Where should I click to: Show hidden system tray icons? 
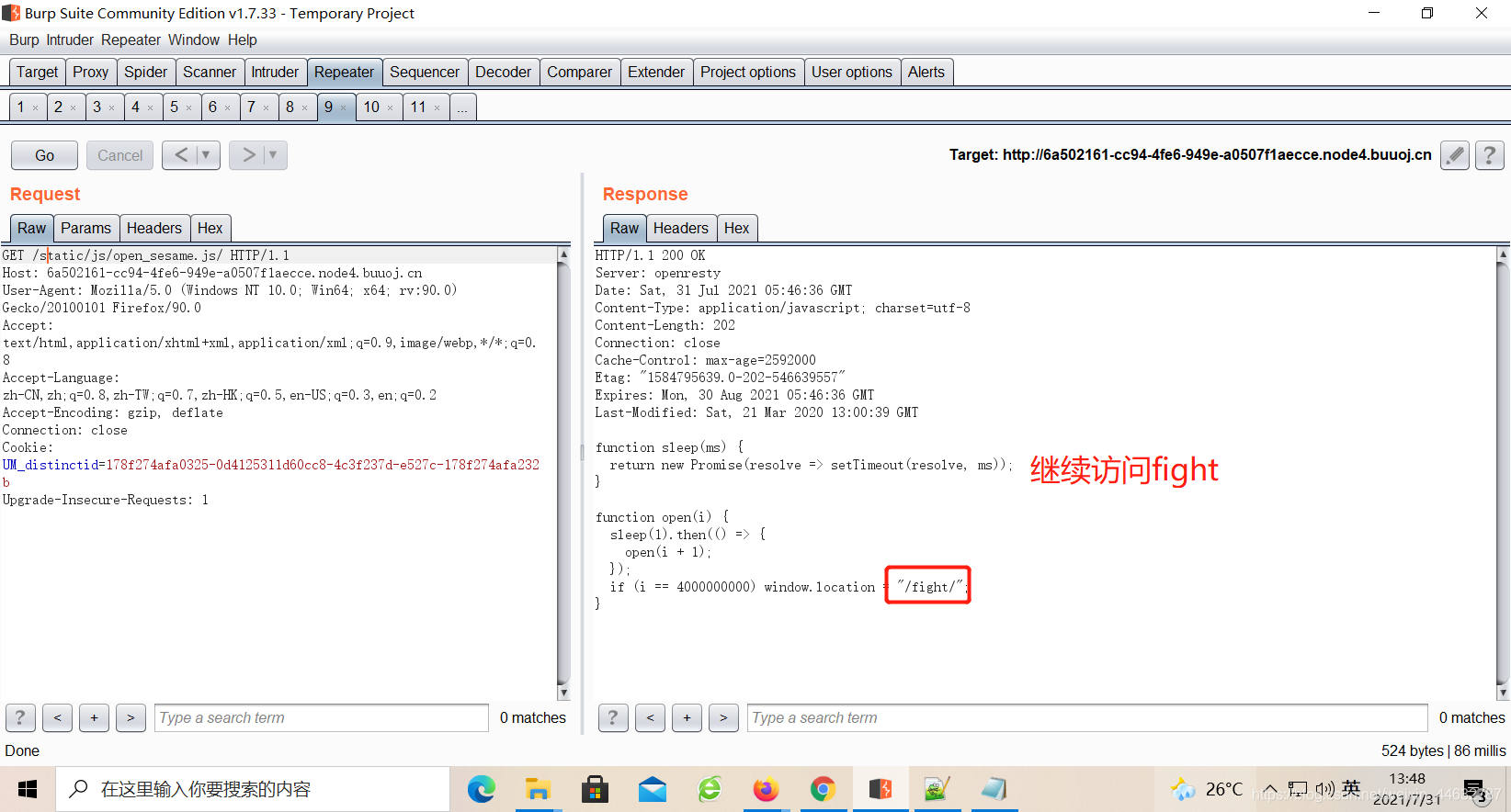pyautogui.click(x=1269, y=789)
